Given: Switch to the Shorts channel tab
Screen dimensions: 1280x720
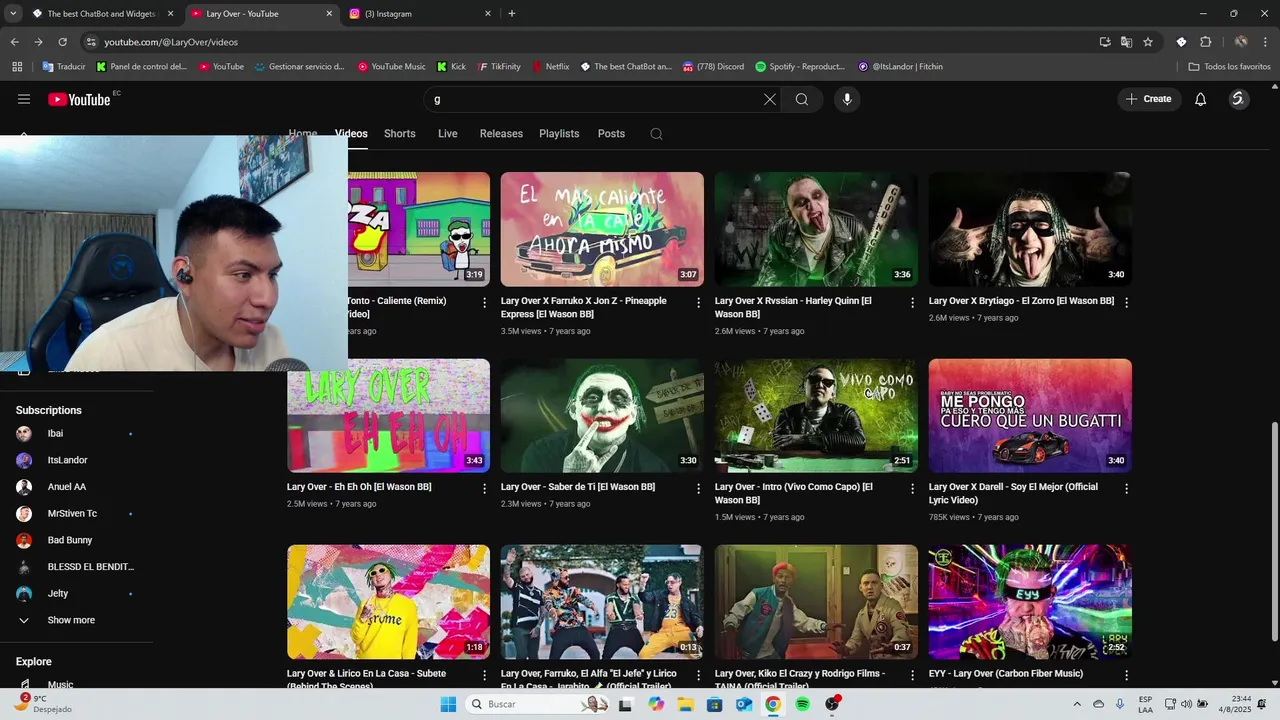Looking at the screenshot, I should click(400, 134).
